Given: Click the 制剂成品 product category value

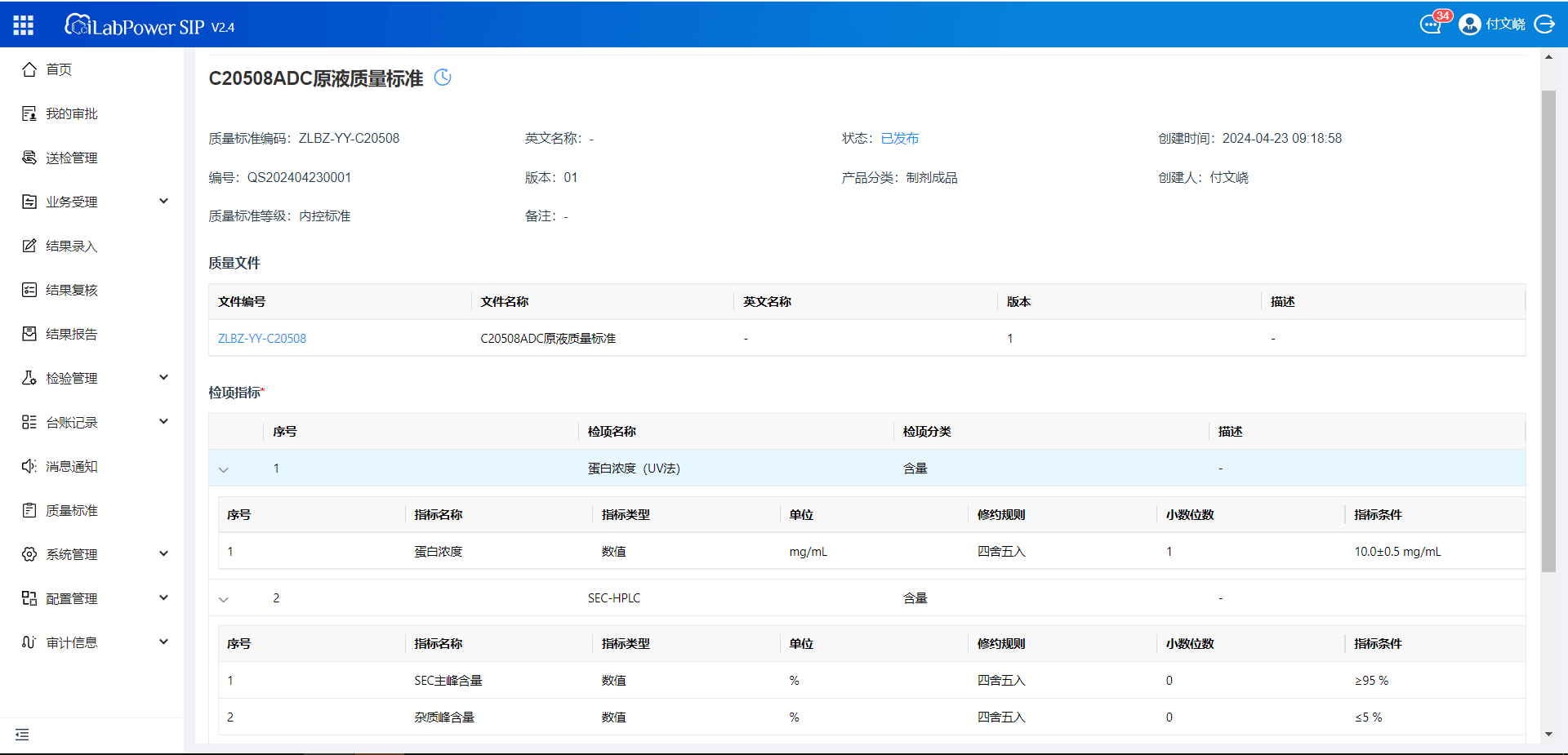Looking at the screenshot, I should (932, 177).
